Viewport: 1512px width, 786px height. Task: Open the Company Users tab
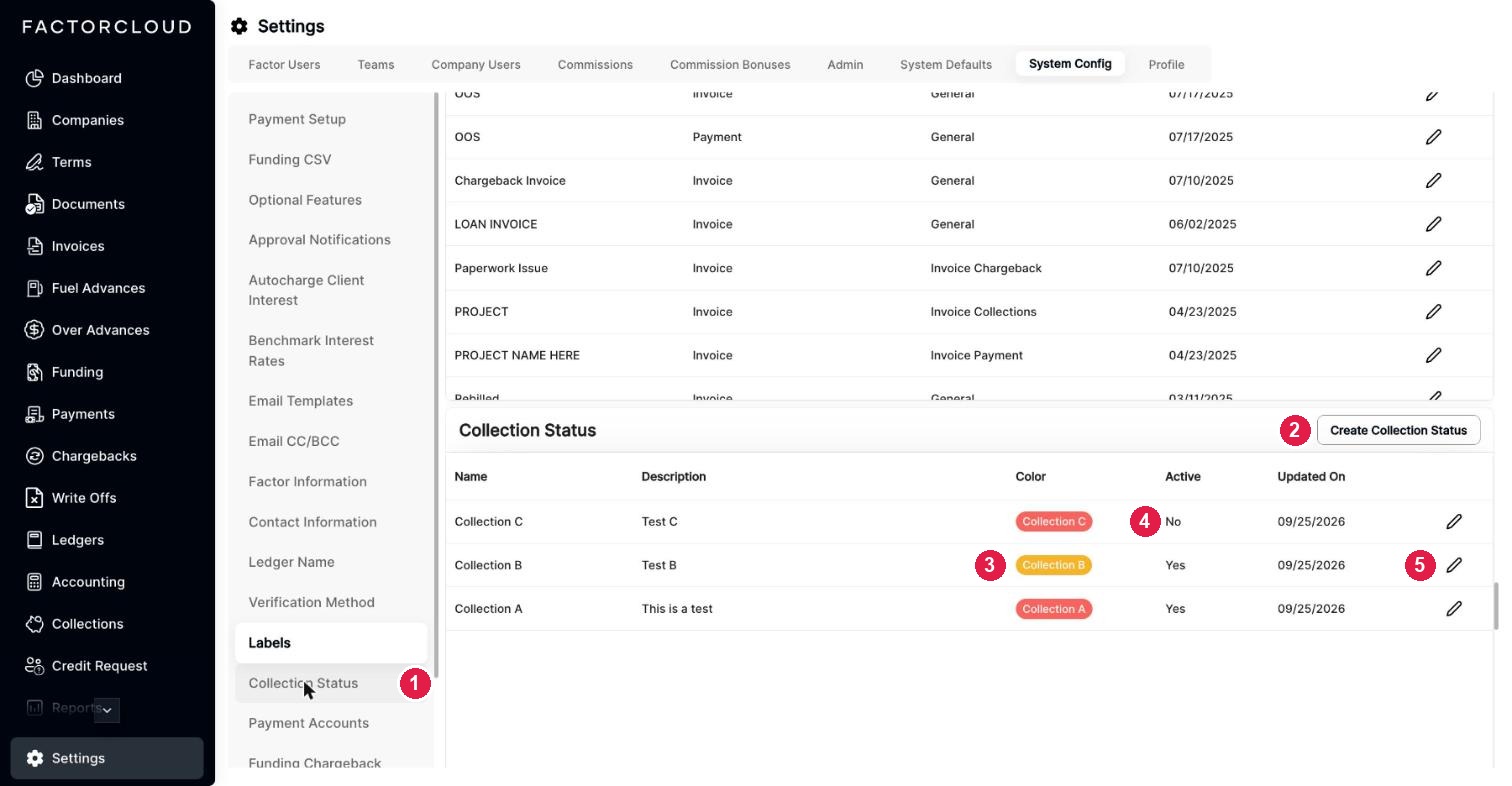pyautogui.click(x=476, y=64)
